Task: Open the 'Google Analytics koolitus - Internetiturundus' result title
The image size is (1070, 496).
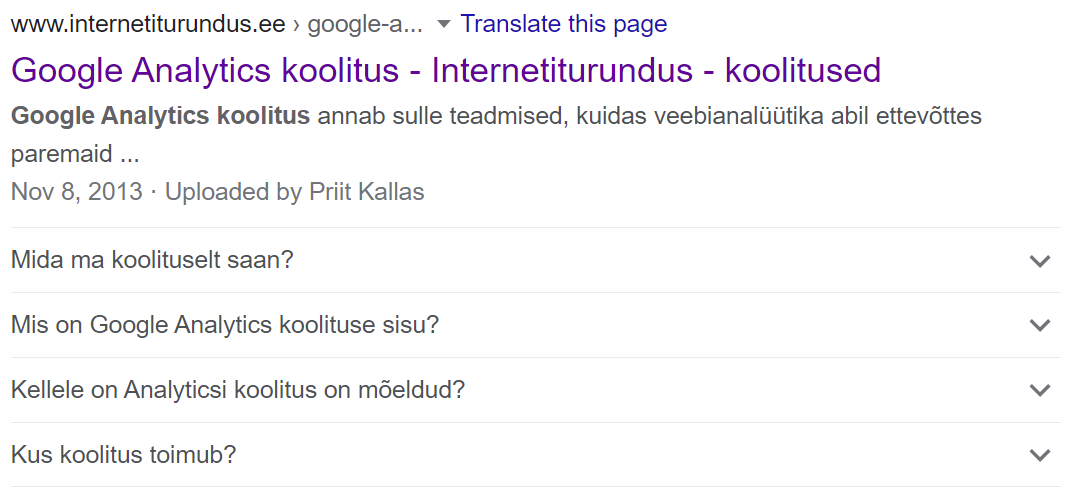Action: tap(445, 70)
